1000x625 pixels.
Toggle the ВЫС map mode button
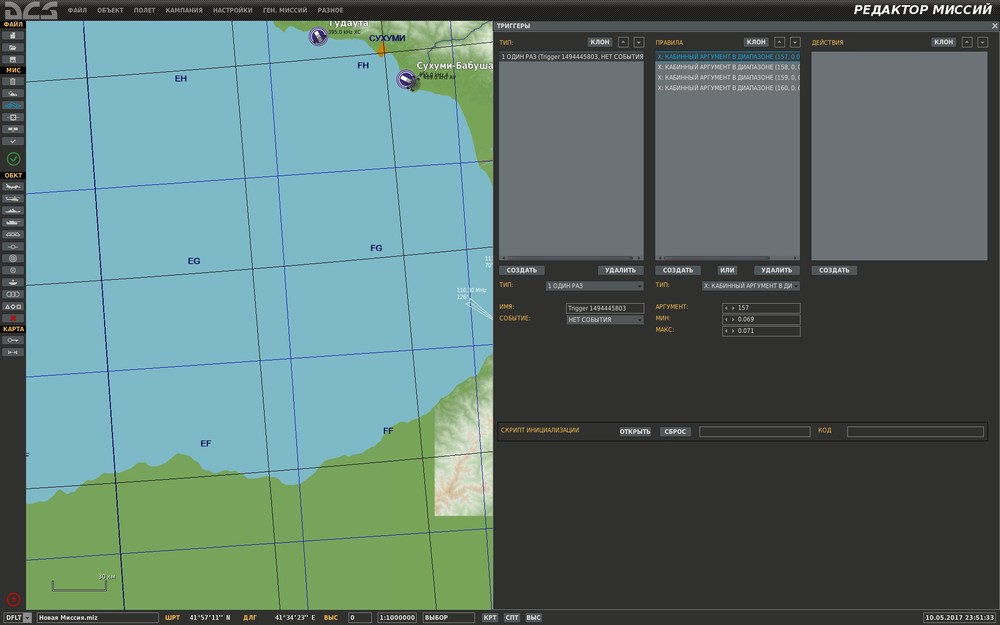(533, 618)
